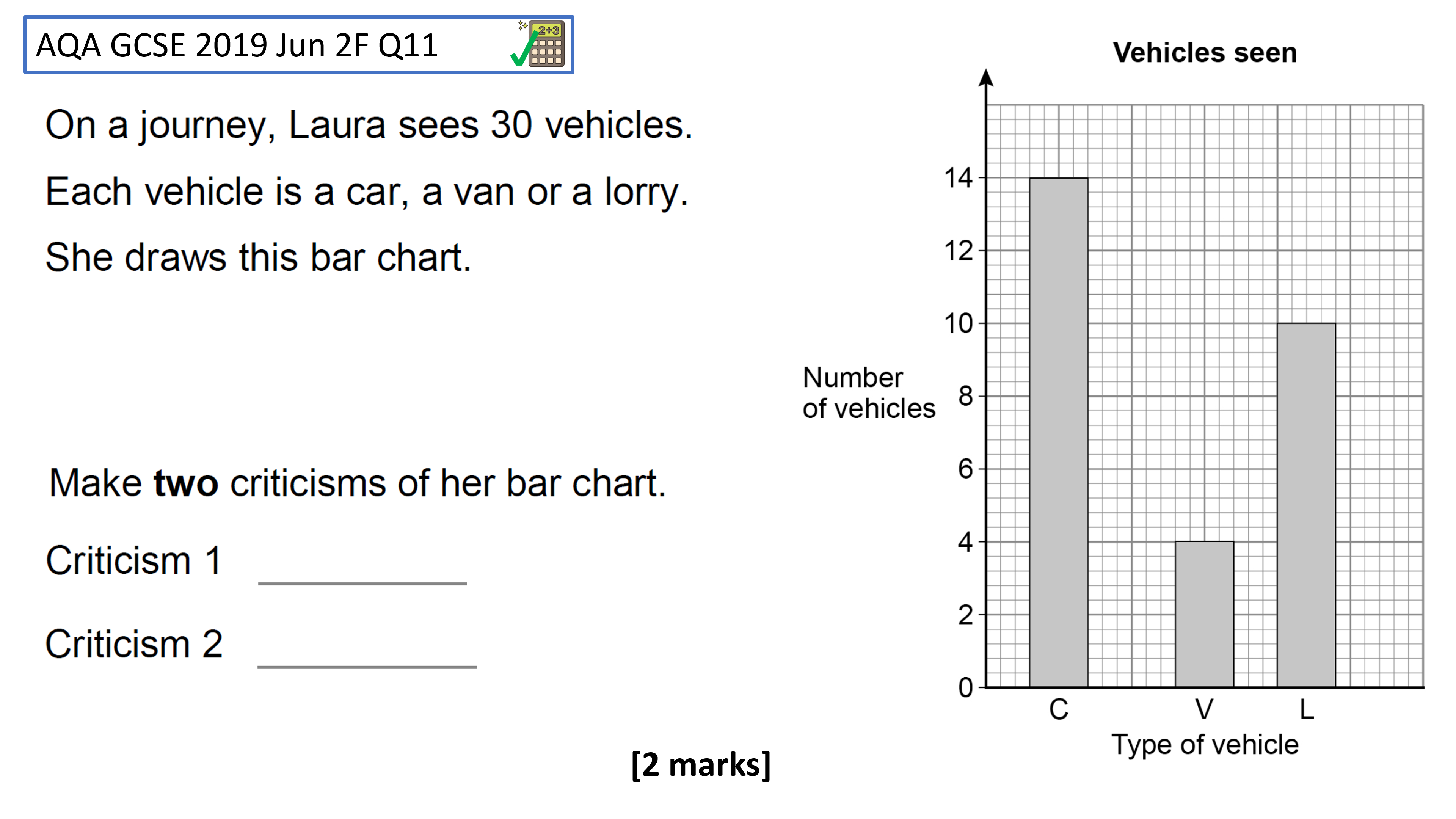Viewport: 1456px width, 819px height.
Task: Click the C category label below axis
Action: pyautogui.click(x=1059, y=709)
